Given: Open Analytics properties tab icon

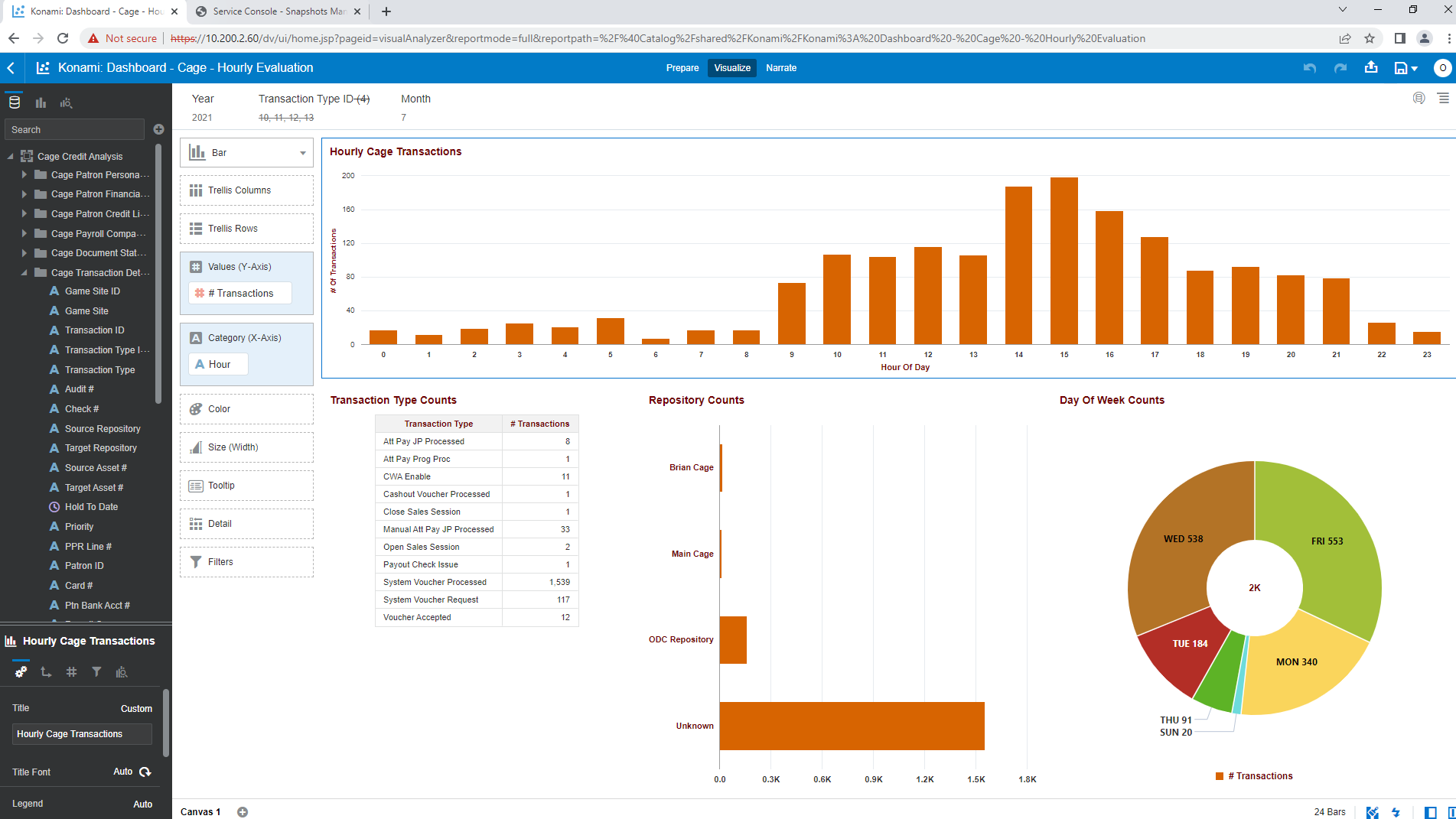Looking at the screenshot, I should tap(122, 671).
